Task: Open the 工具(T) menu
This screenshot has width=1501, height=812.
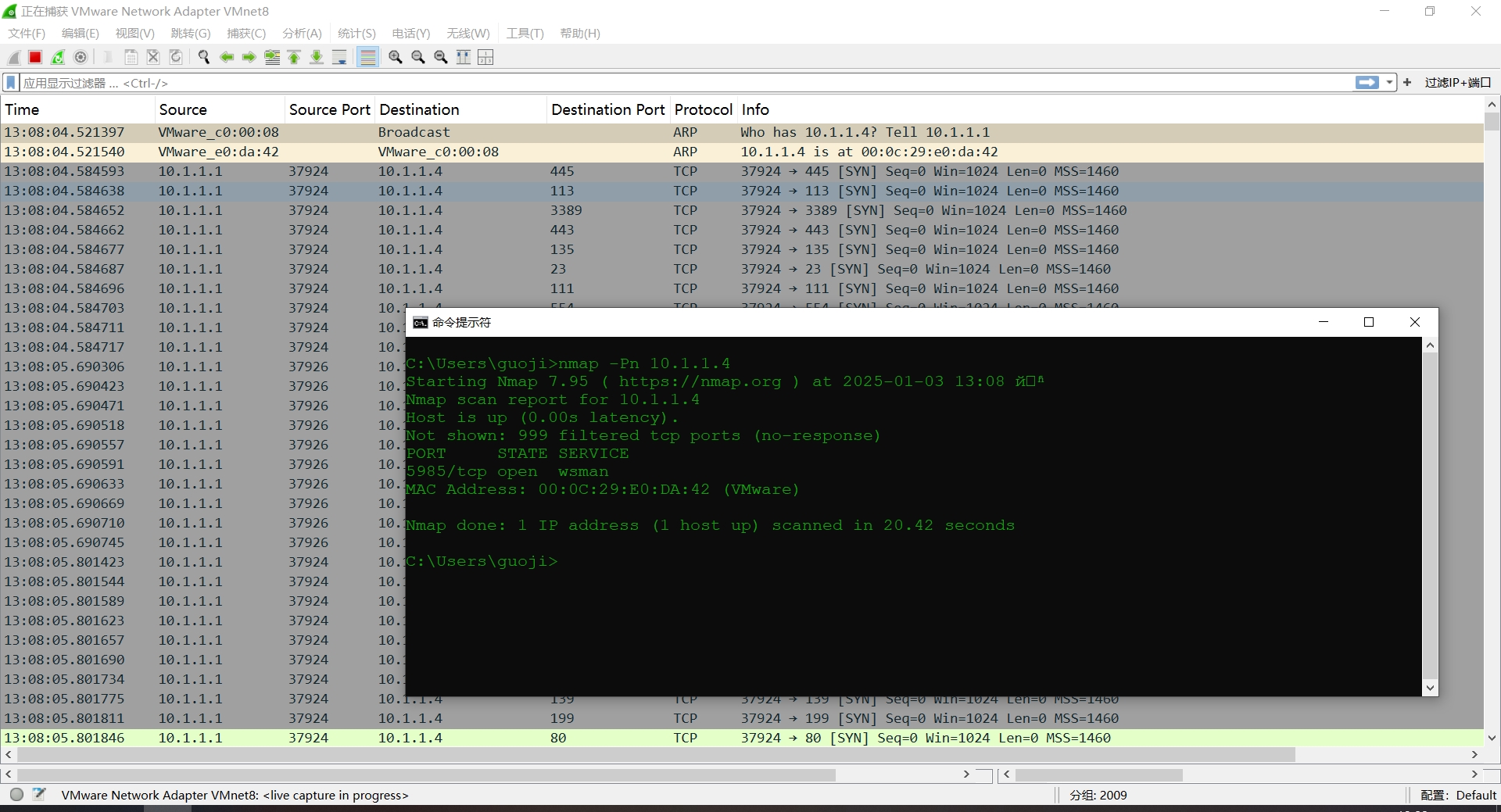Action: pos(525,33)
